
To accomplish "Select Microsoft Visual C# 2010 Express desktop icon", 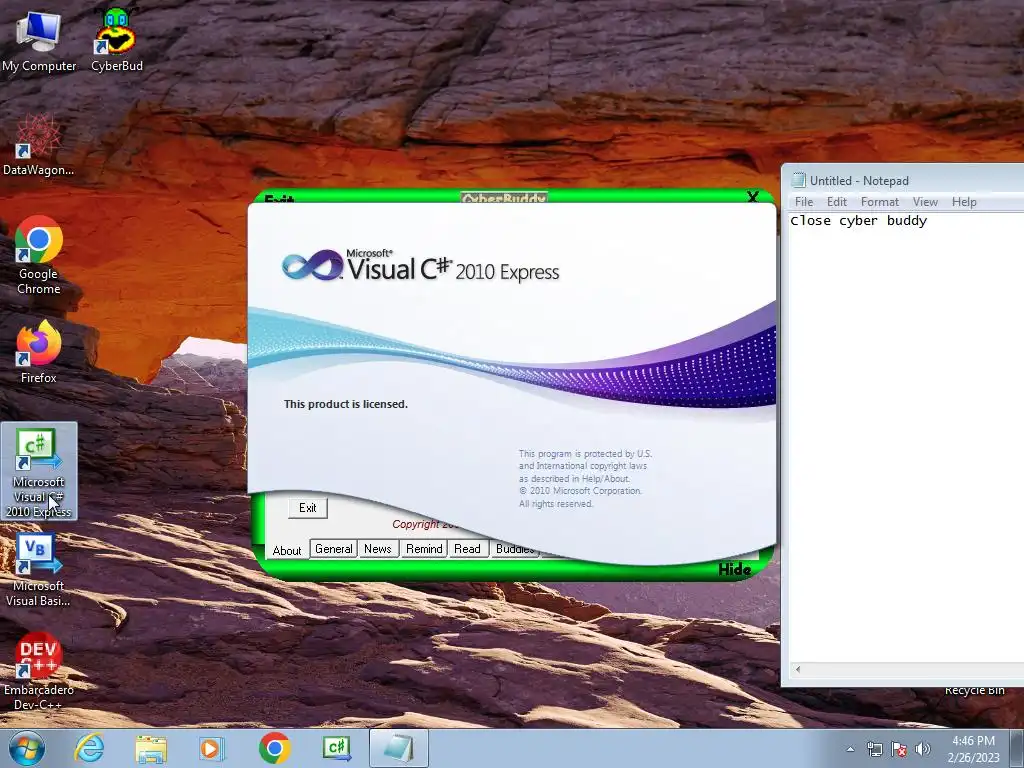I will (39, 472).
